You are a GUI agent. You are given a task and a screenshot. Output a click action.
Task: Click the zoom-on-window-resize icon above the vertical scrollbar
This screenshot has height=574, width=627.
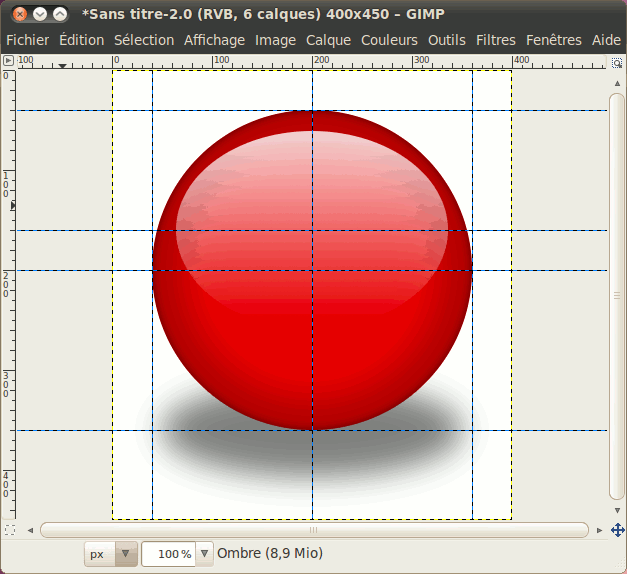coord(618,62)
